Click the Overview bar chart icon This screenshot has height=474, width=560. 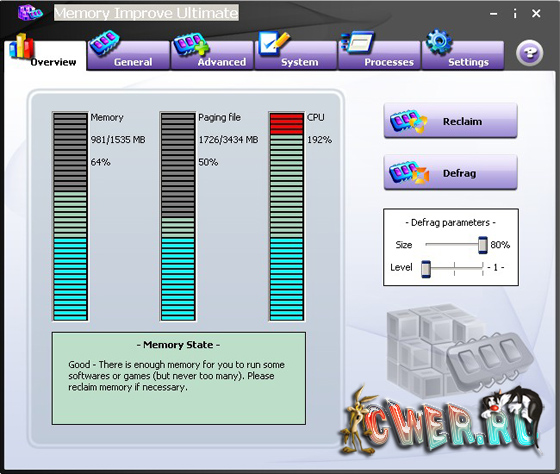coord(21,46)
